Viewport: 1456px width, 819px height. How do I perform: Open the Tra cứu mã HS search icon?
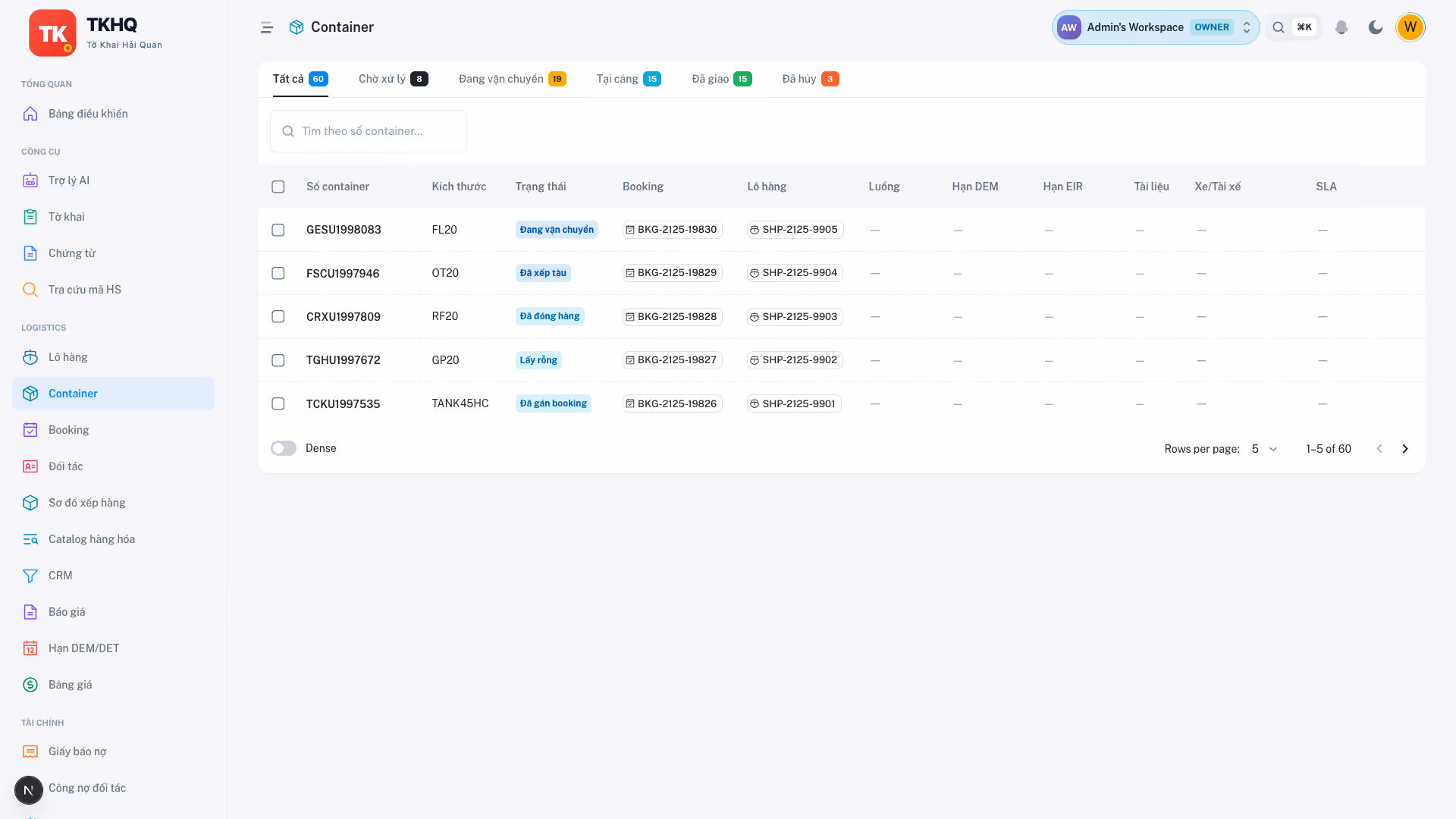point(30,290)
